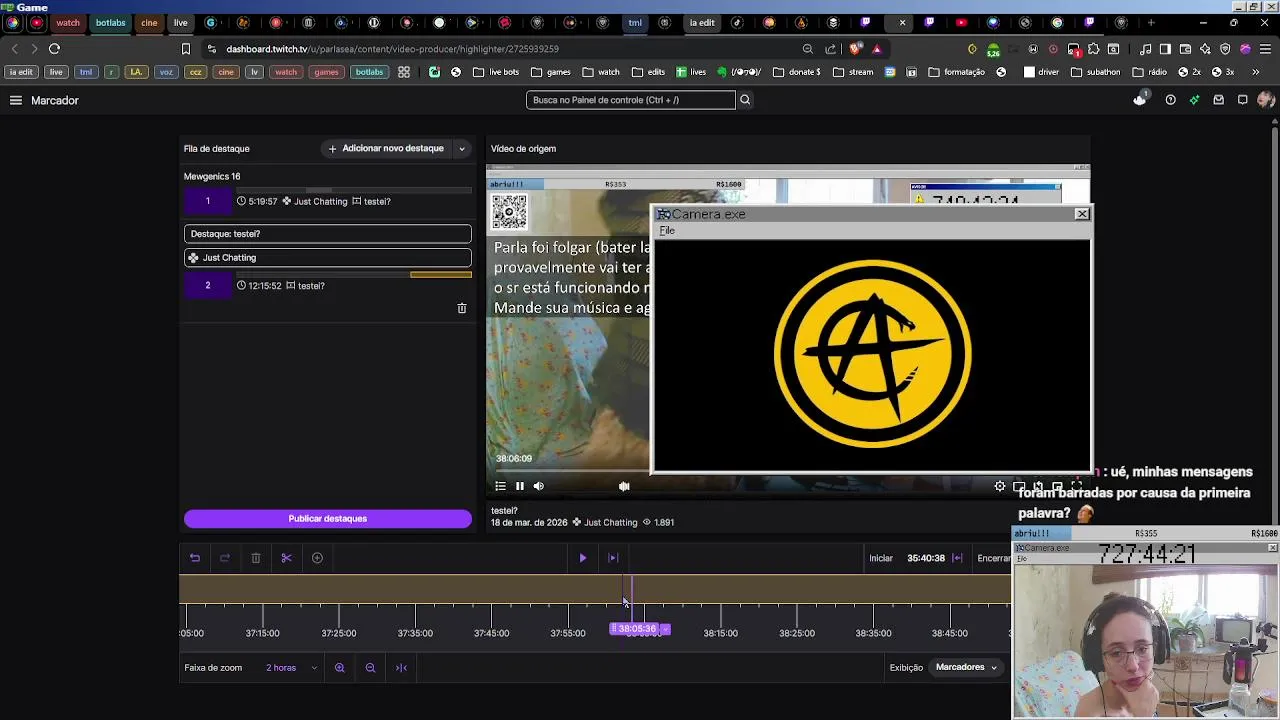Click the timeline track near the playhead
This screenshot has width=1280, height=720.
tap(595, 590)
